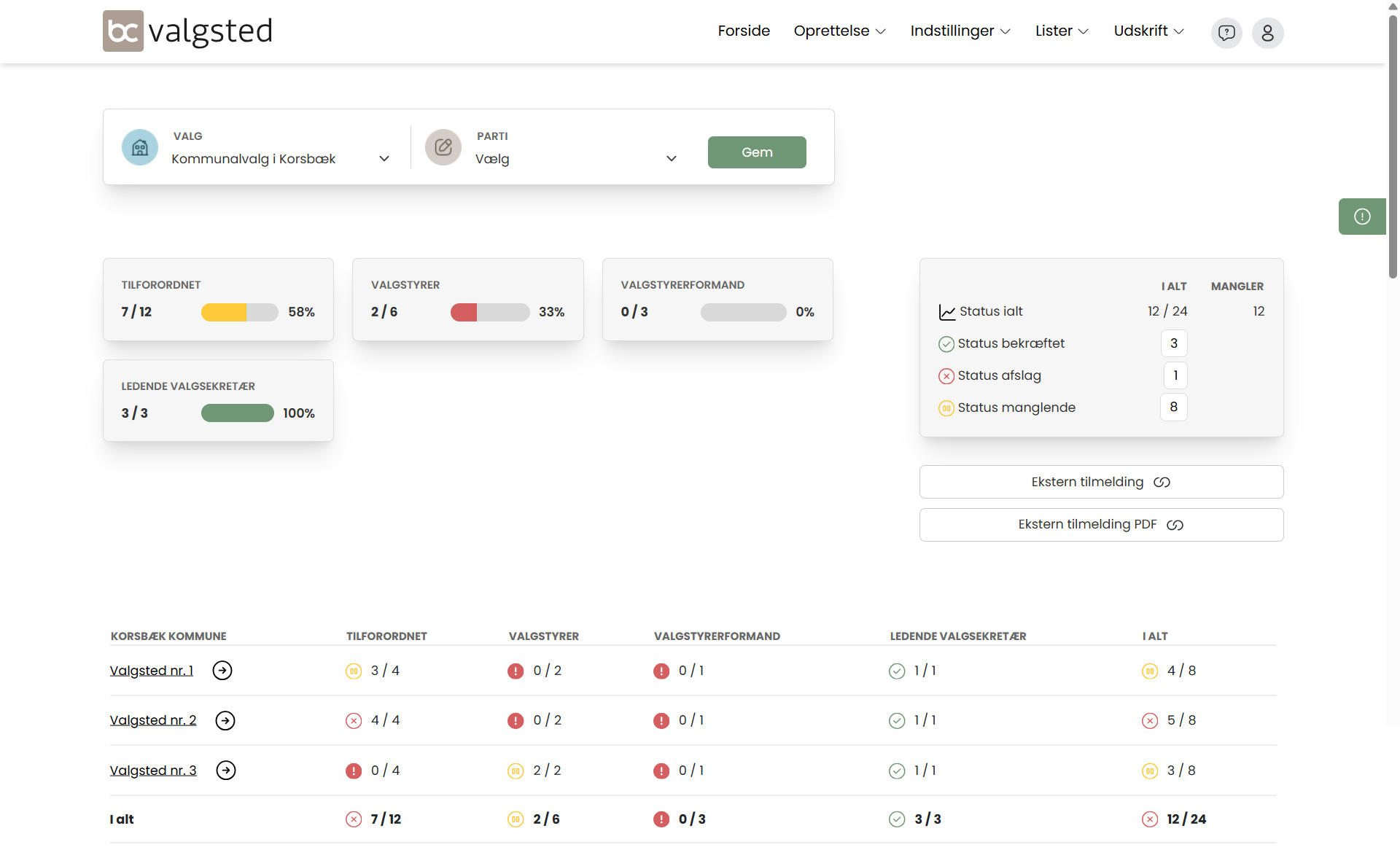Open the help chat icon in header
1400x866 pixels.
1226,33
